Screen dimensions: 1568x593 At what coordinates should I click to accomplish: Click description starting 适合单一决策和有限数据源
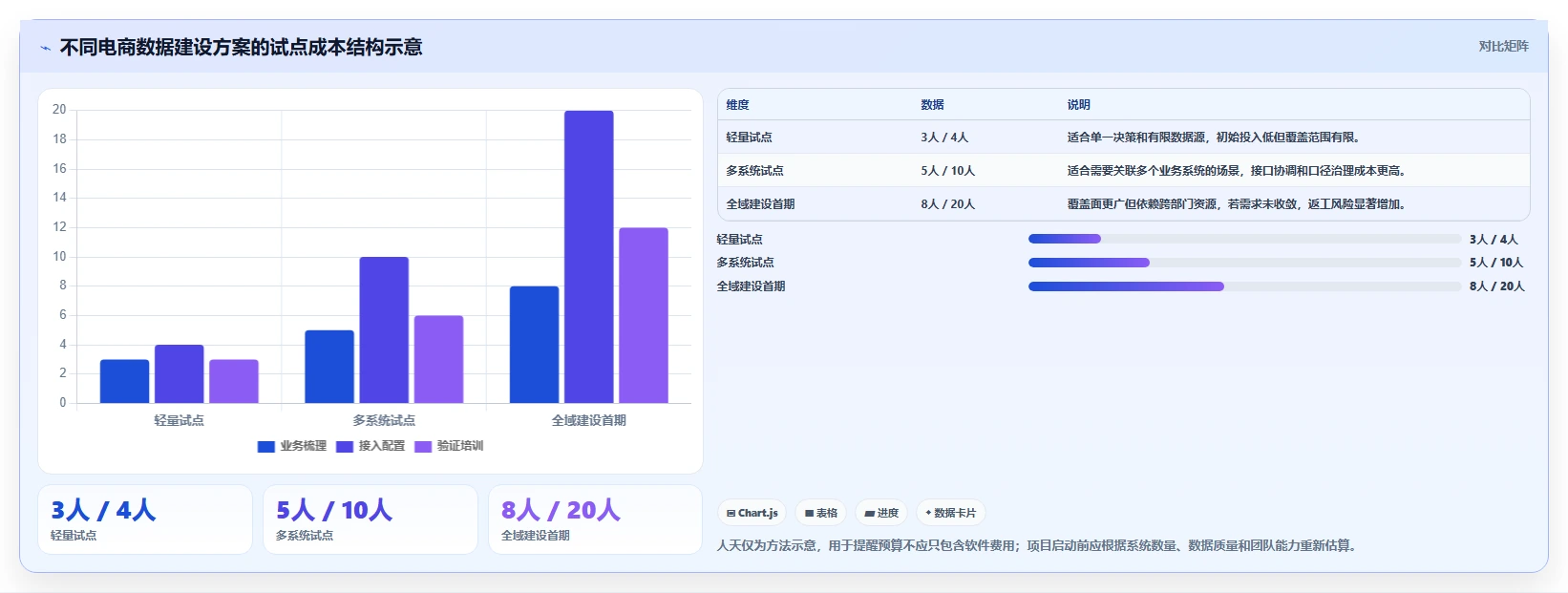click(1213, 138)
